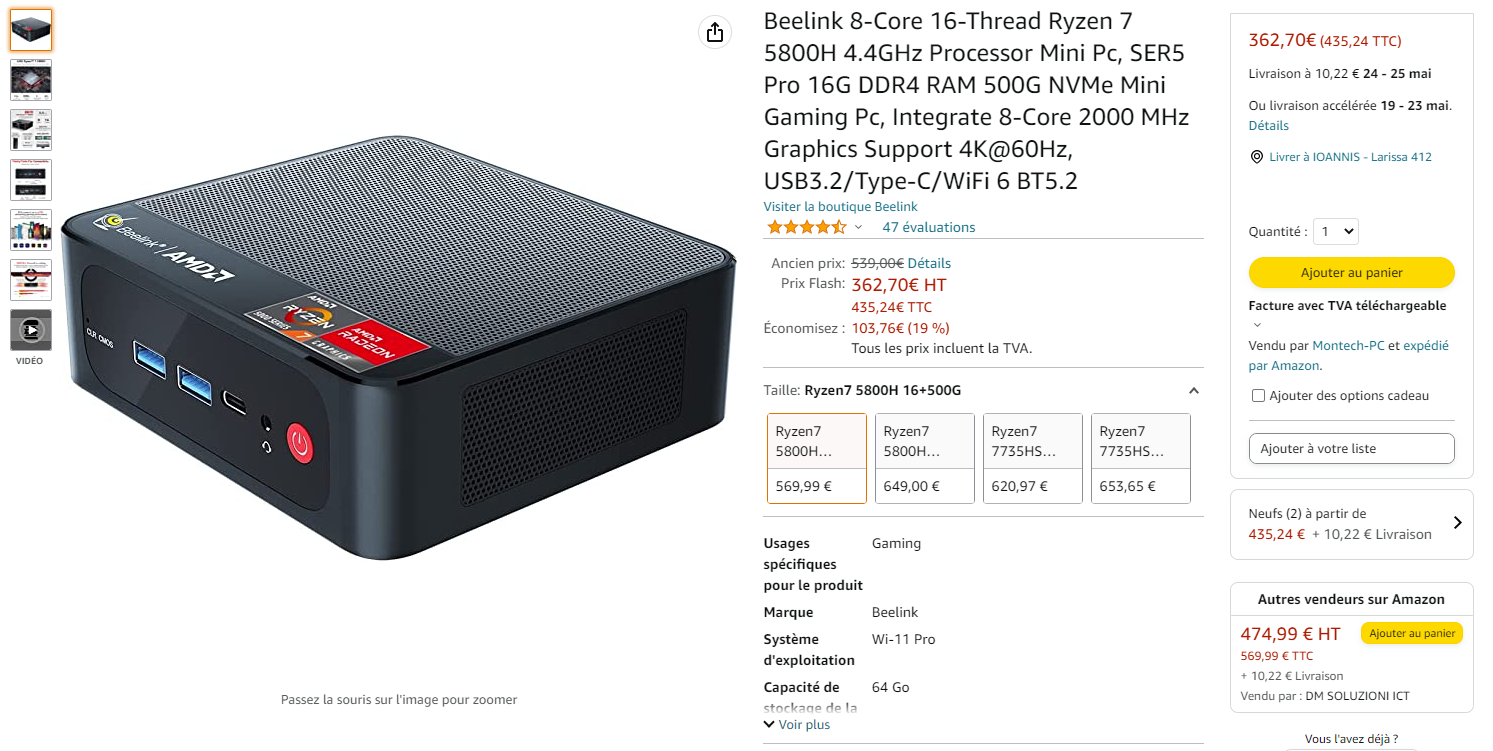Screen dimensions: 1493x751
Task: Select the first product thumbnail image
Action: coord(31,30)
